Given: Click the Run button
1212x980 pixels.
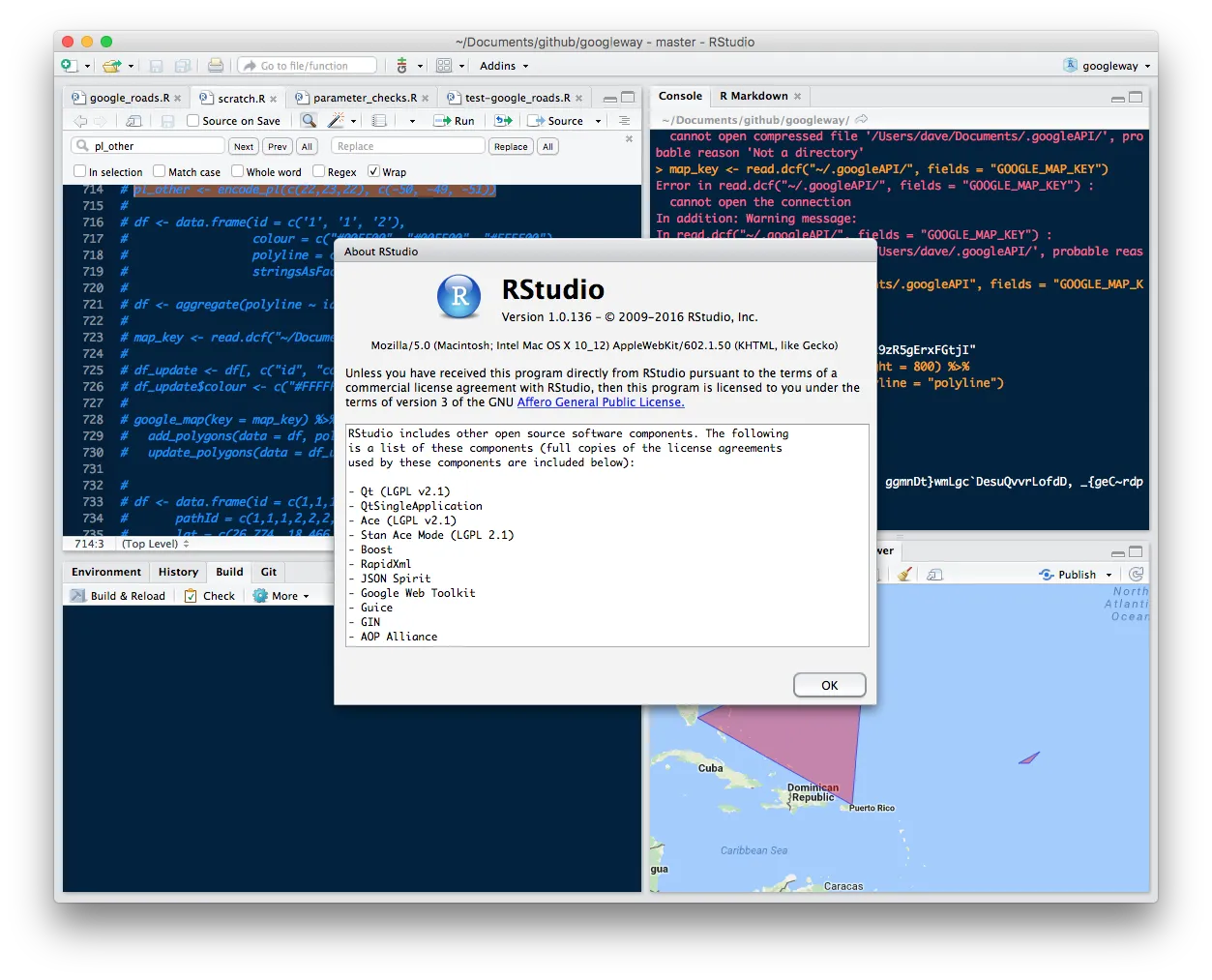Looking at the screenshot, I should pyautogui.click(x=454, y=121).
